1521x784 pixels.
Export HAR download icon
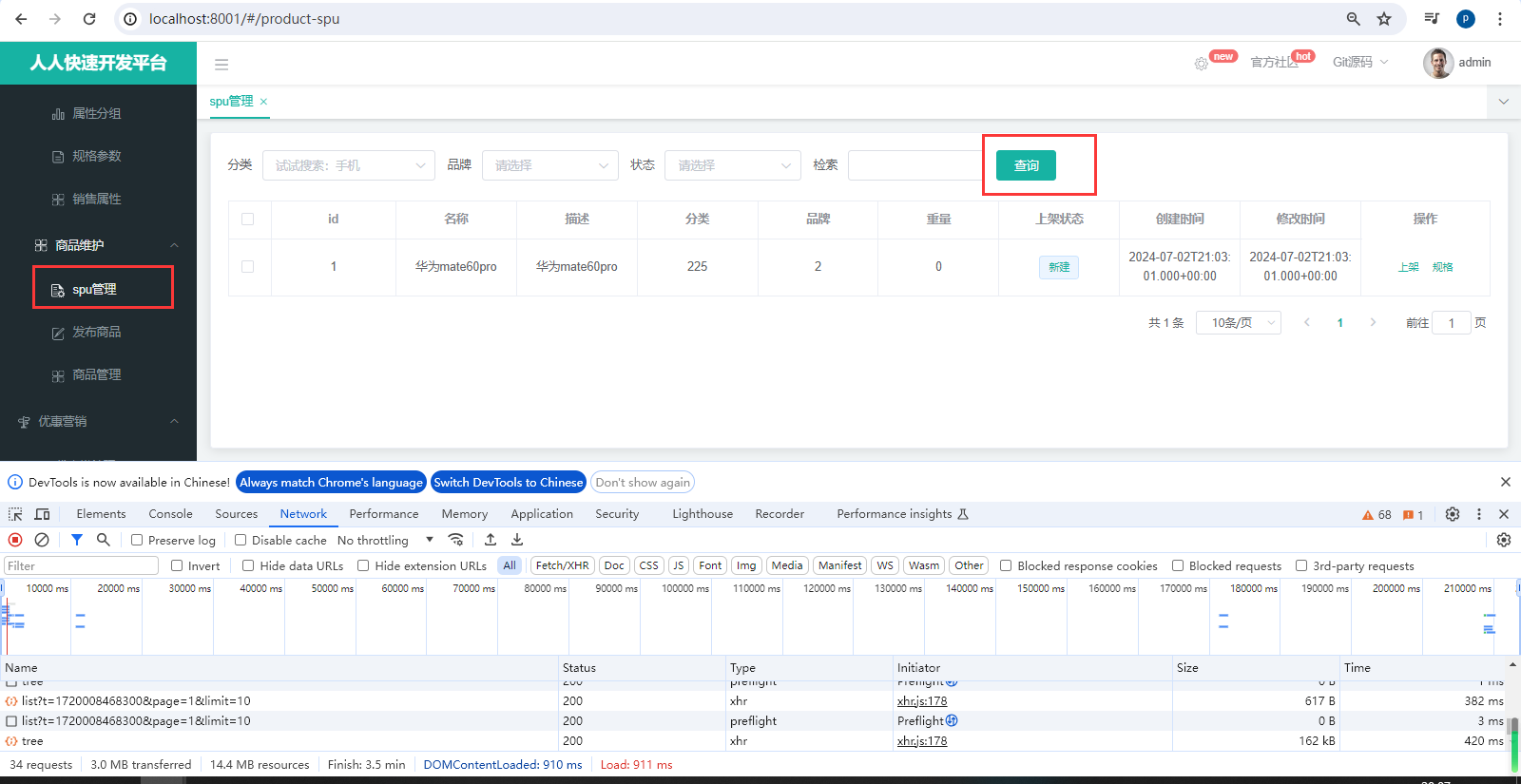tap(517, 540)
